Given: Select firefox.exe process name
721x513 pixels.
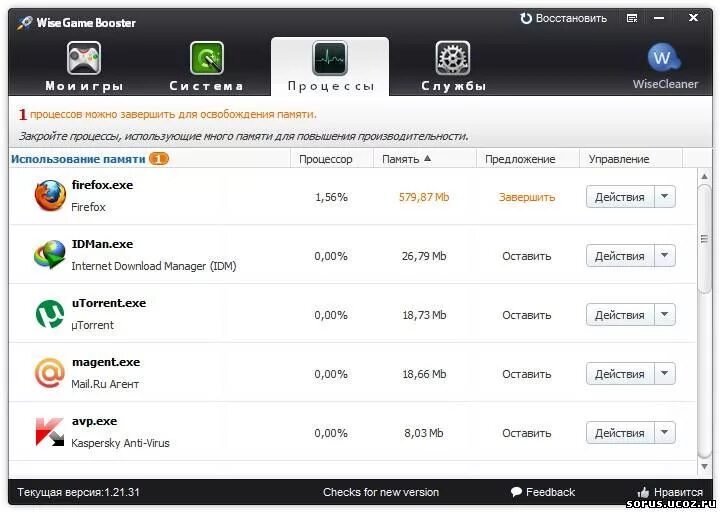Looking at the screenshot, I should [x=102, y=185].
